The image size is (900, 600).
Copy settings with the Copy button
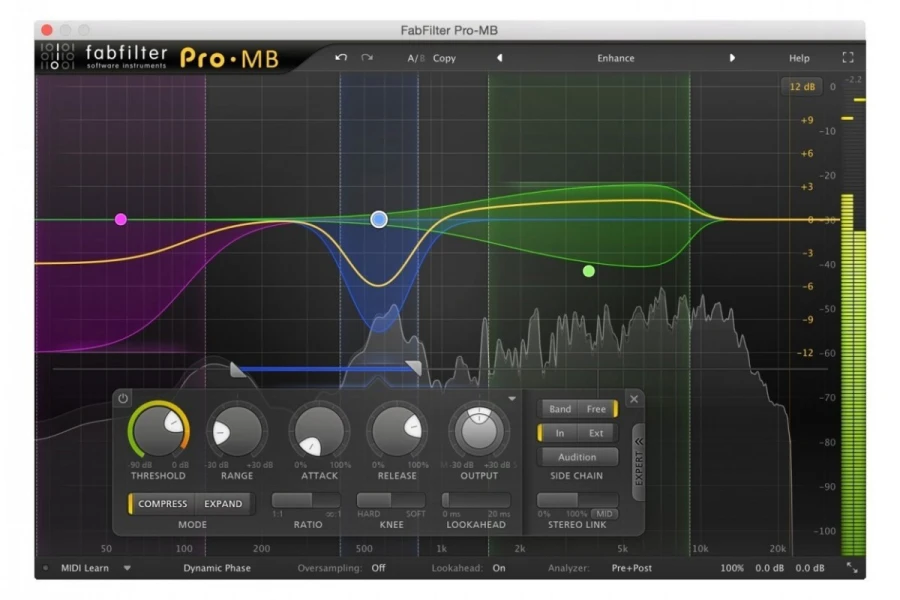coord(444,58)
